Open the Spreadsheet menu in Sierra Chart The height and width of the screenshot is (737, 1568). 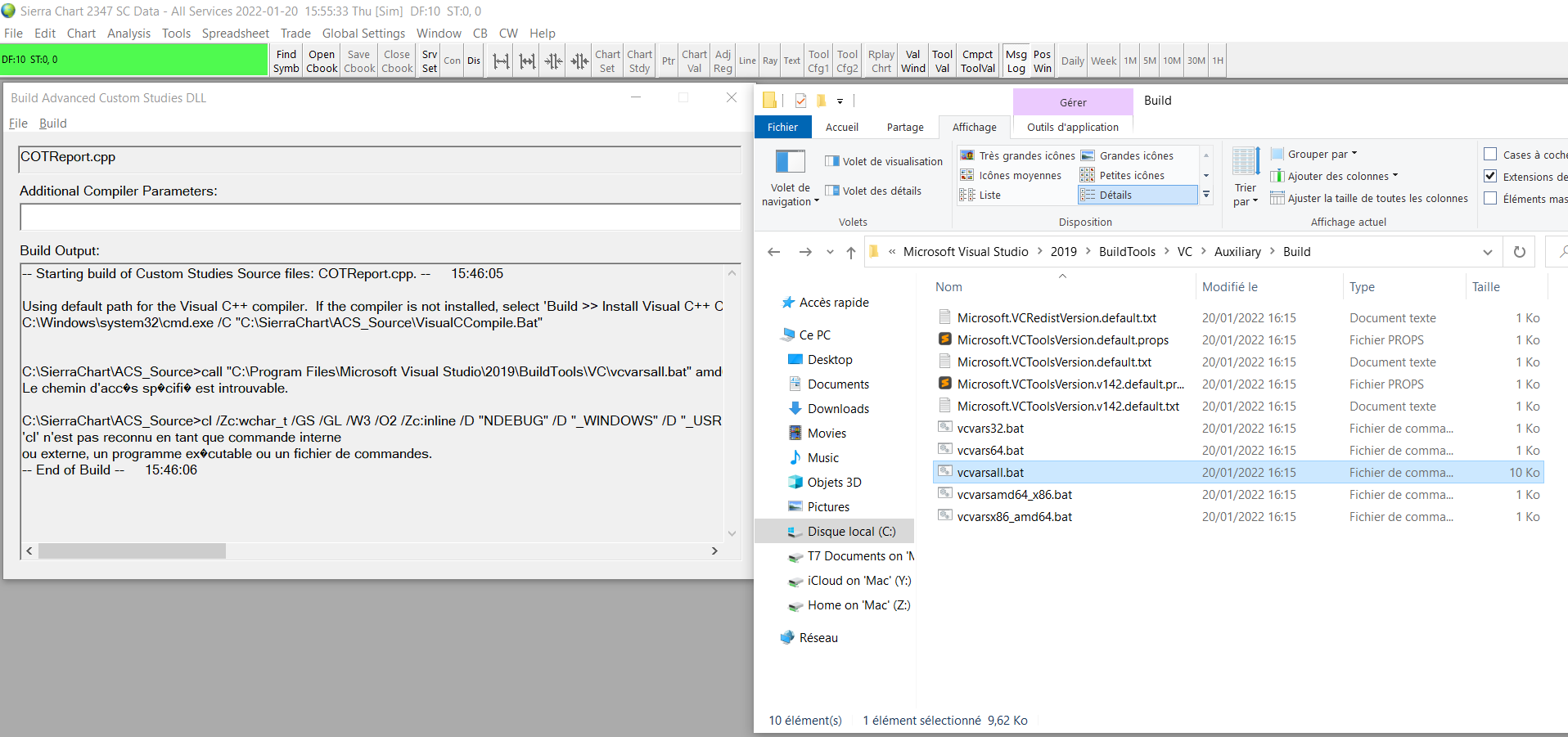point(236,34)
